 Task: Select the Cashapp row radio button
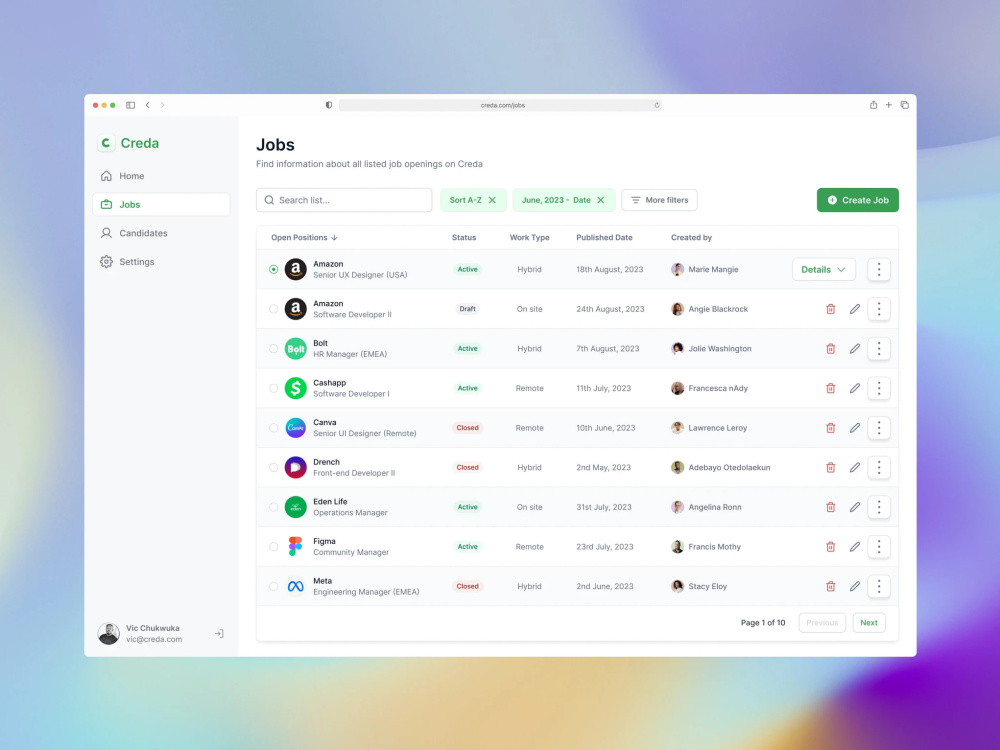274,388
